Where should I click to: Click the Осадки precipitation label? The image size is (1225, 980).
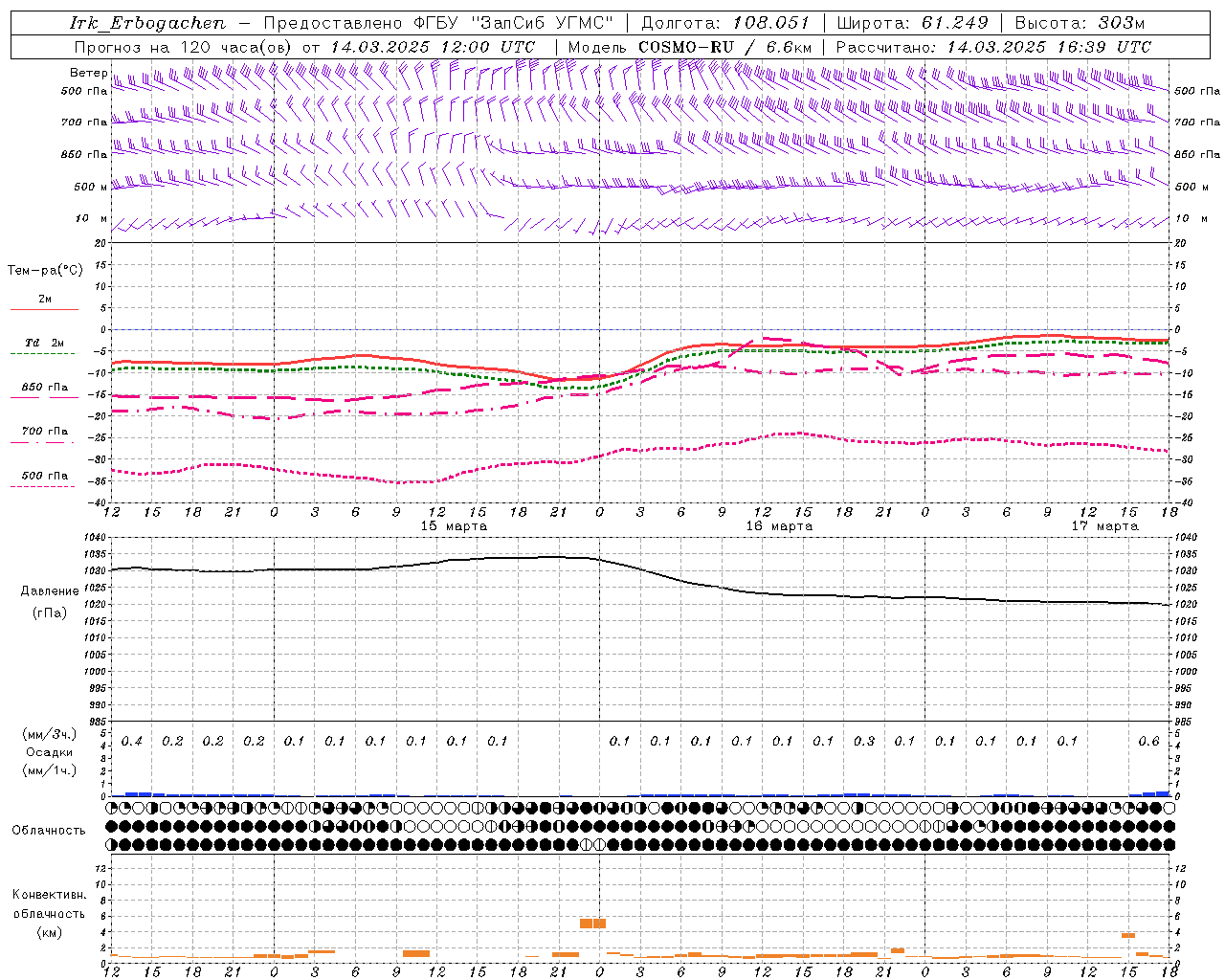pos(50,752)
